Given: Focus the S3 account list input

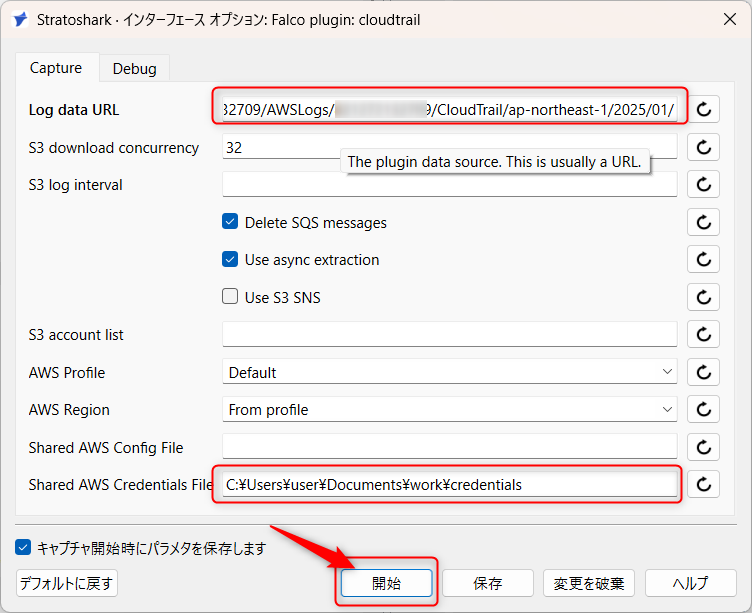Looking at the screenshot, I should point(449,334).
